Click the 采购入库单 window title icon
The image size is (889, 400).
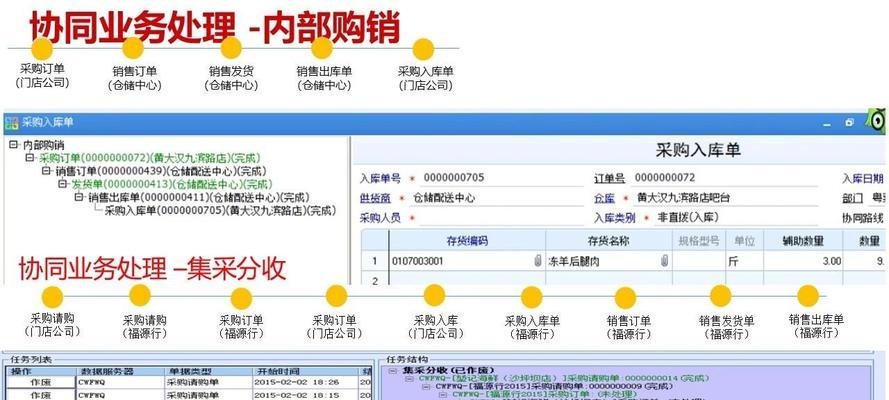pyautogui.click(x=12, y=123)
